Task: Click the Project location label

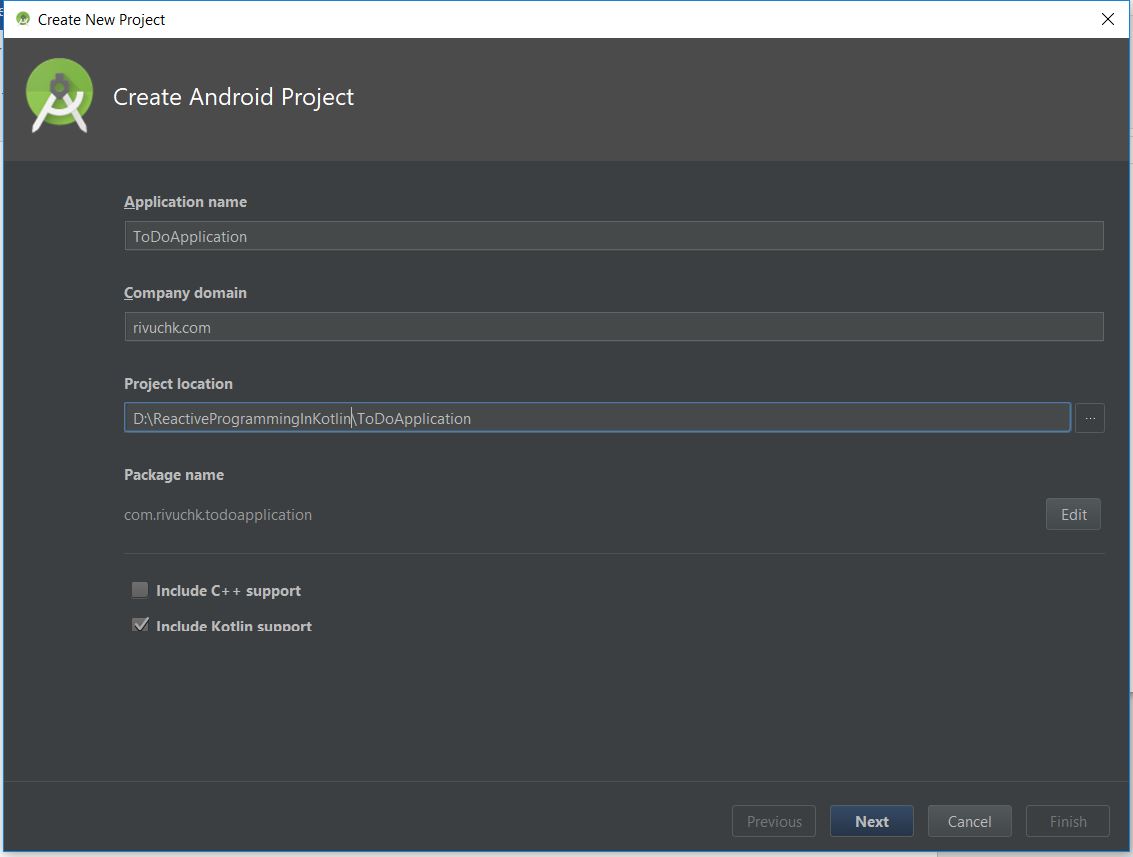Action: click(178, 384)
